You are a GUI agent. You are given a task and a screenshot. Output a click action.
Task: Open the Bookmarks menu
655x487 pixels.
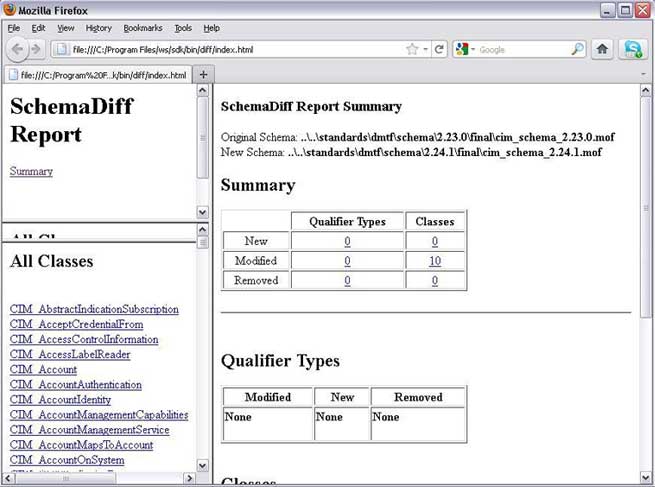(143, 28)
